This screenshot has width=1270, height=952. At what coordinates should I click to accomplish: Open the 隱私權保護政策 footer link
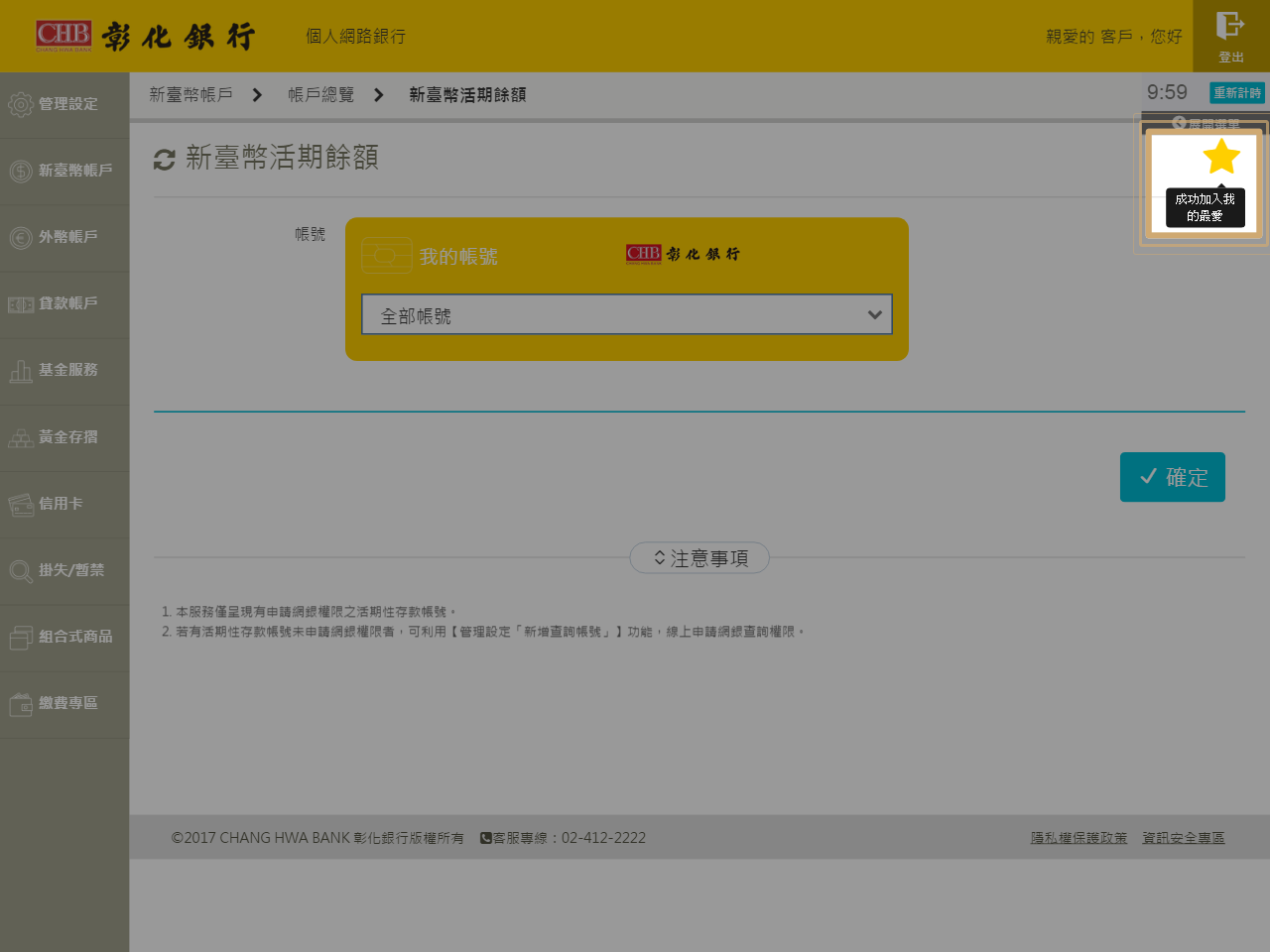tap(1079, 838)
